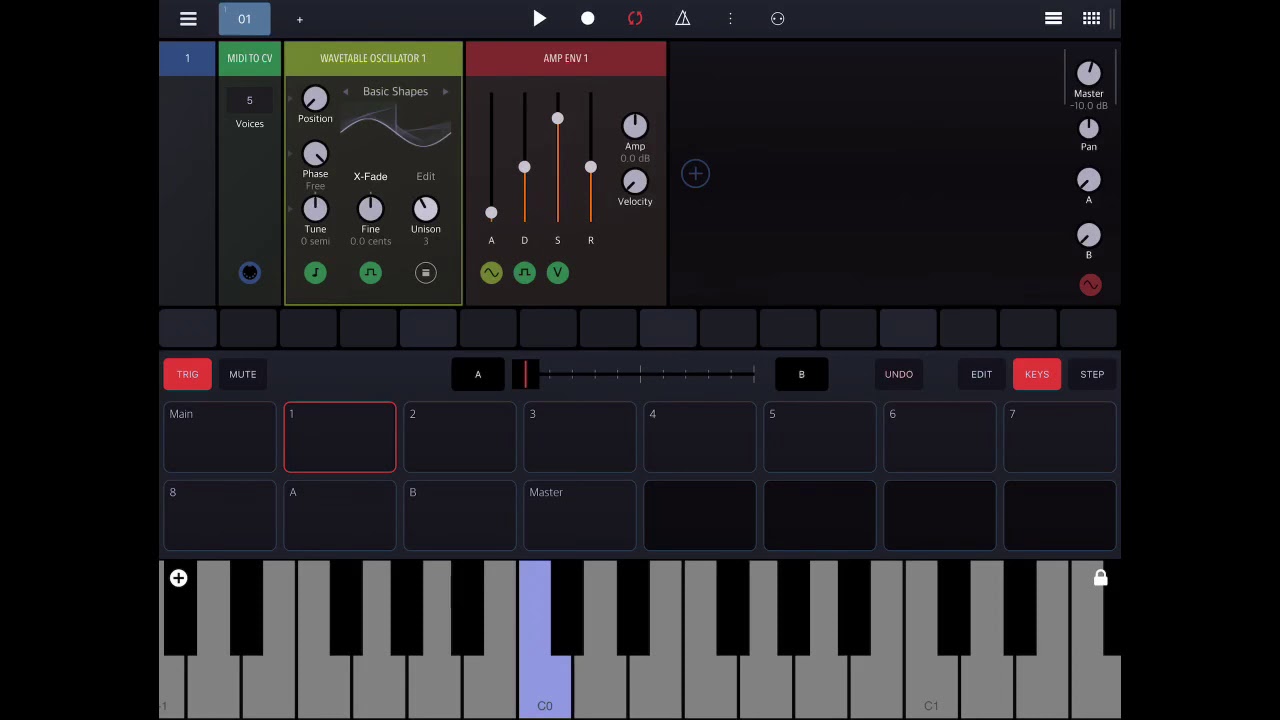Image resolution: width=1280 pixels, height=720 pixels.
Task: Adjust the Fine tuning knob
Action: [370, 208]
